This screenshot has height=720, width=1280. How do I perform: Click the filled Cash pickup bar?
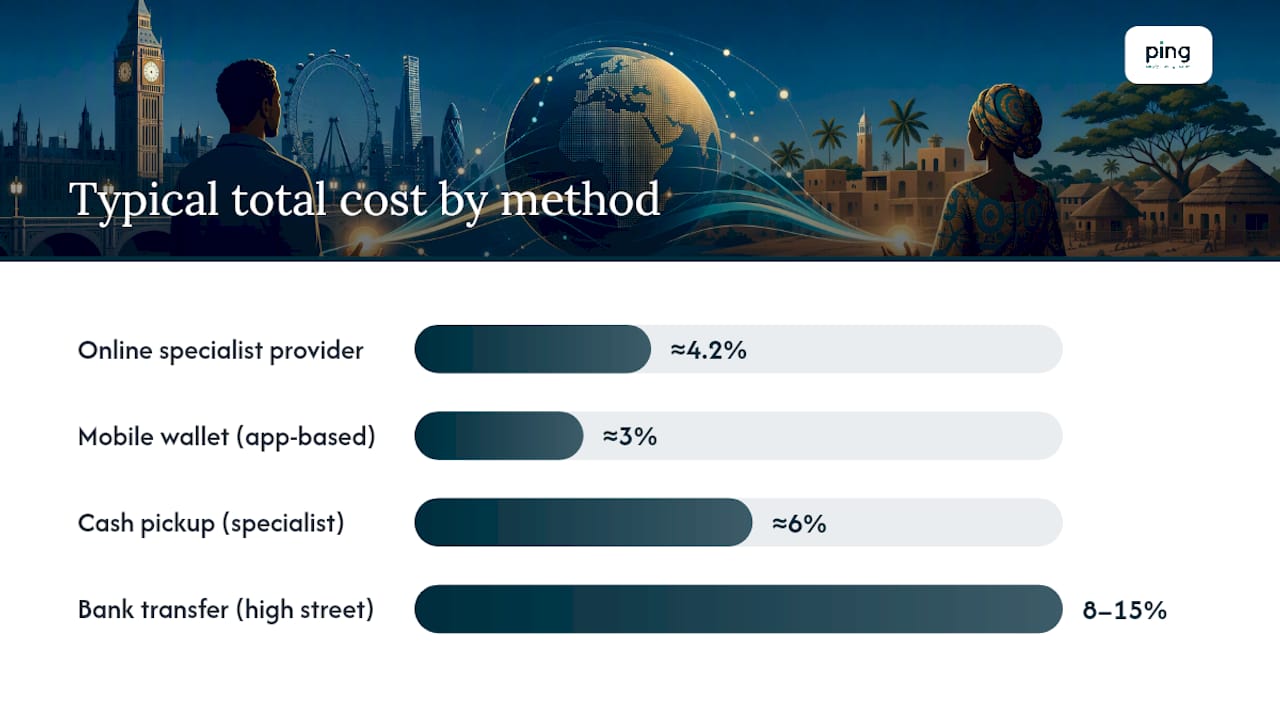(583, 522)
